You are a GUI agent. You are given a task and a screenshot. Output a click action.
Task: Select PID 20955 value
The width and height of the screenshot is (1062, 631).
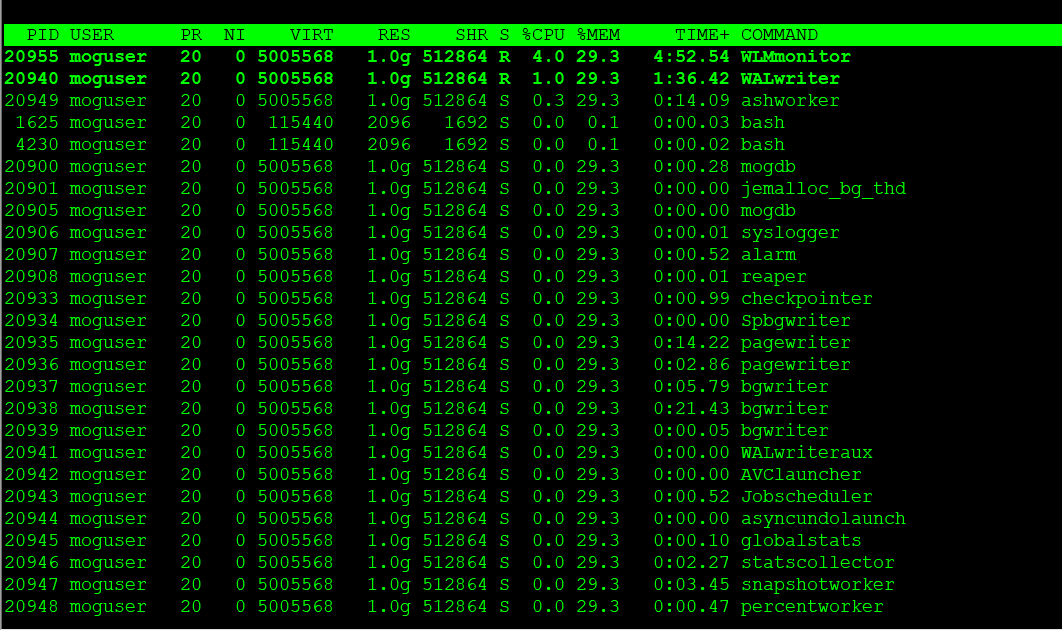32,57
